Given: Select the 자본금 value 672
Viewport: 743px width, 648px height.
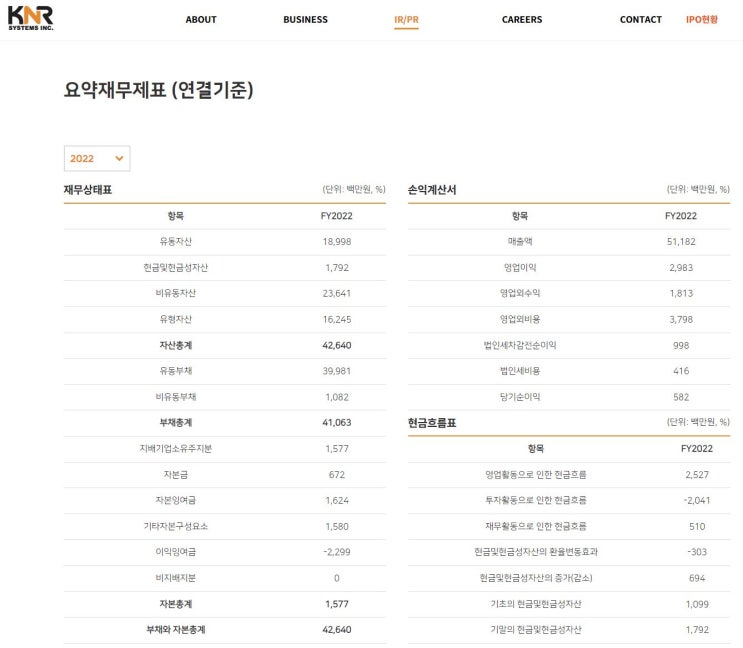Looking at the screenshot, I should click(337, 475).
